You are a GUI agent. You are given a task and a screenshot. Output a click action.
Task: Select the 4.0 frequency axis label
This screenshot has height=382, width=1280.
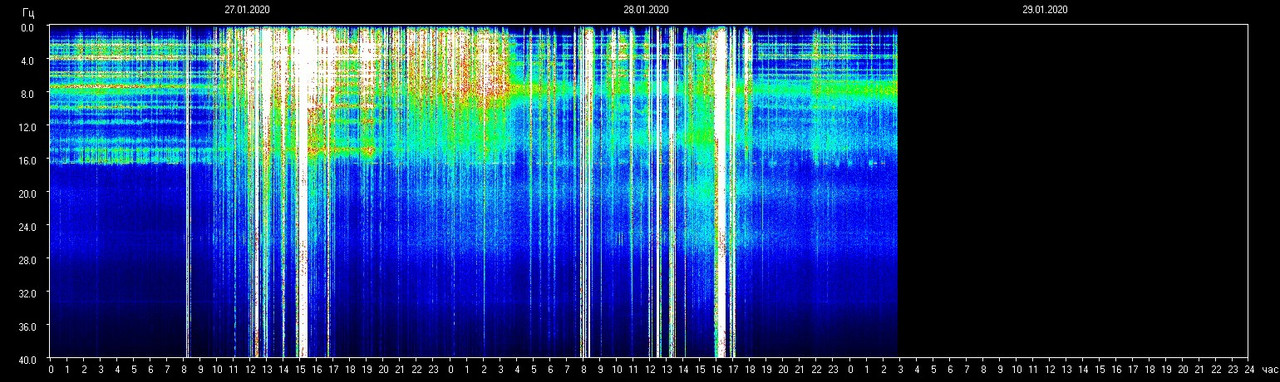tap(27, 61)
